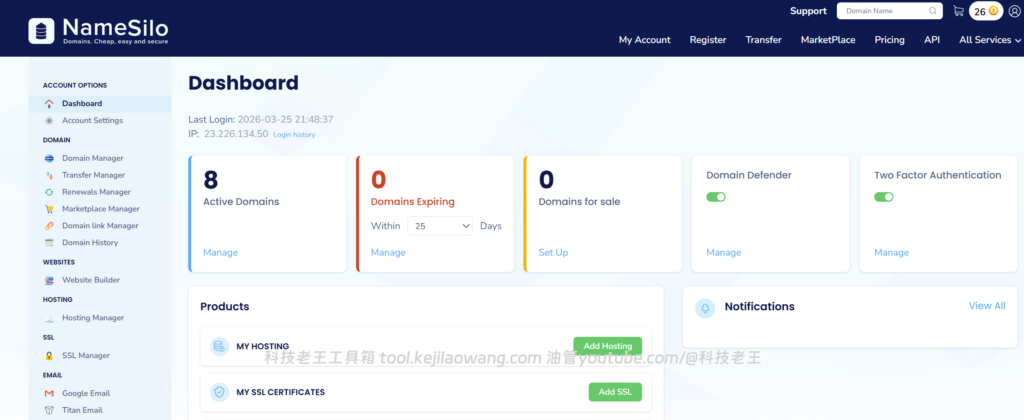Click the IP address 23.226.134.50

pos(236,134)
